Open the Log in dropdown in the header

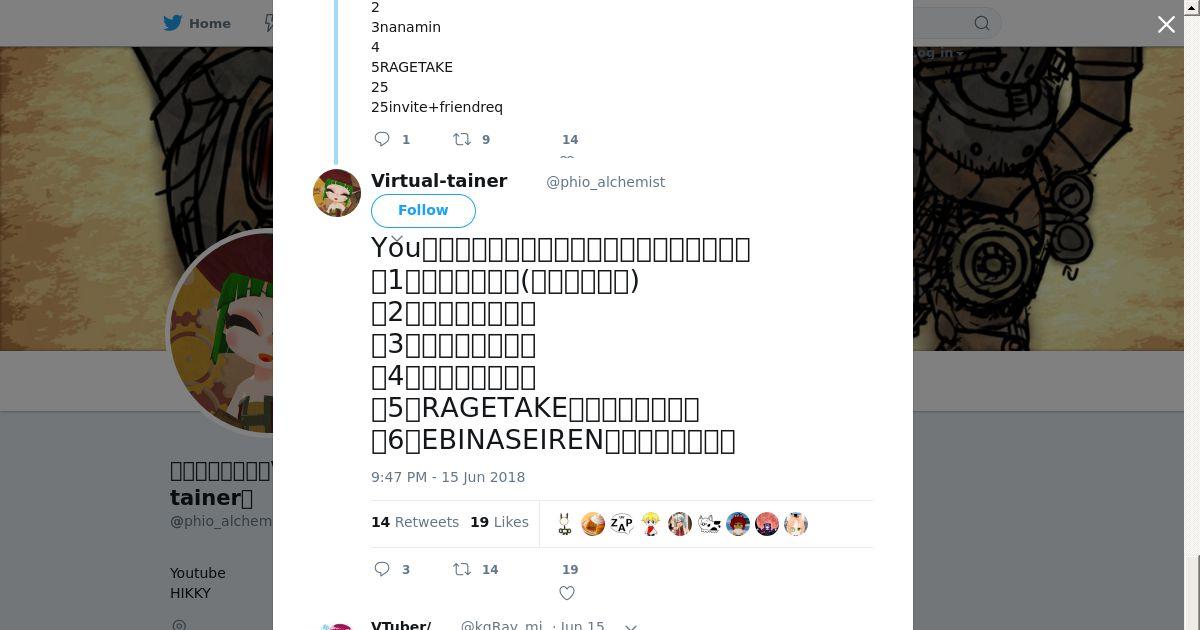pos(940,53)
